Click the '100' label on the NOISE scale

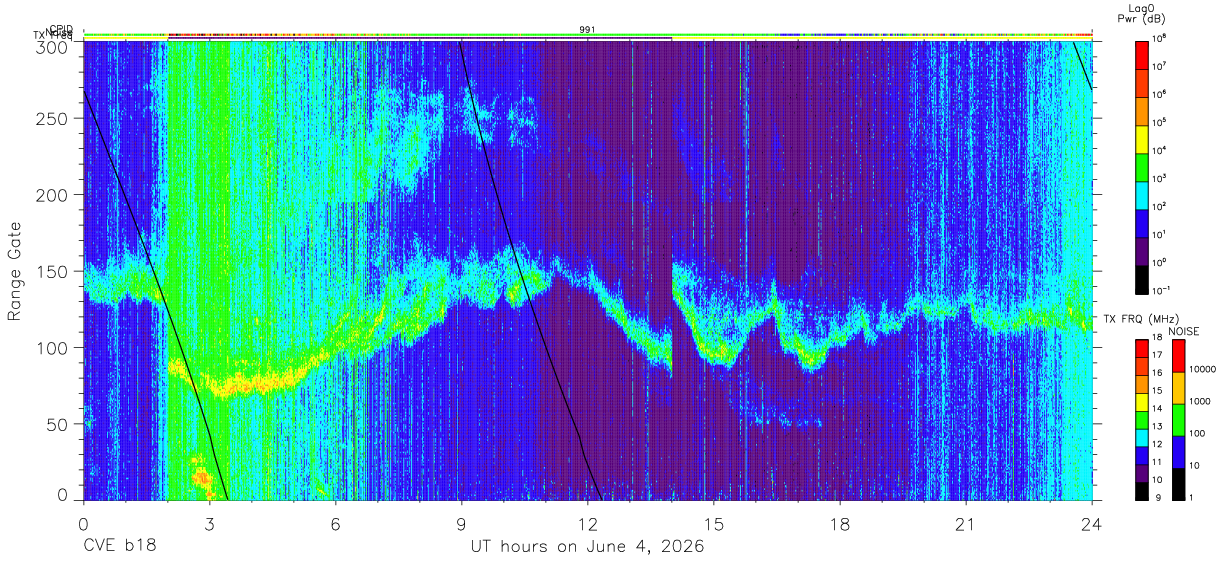pos(1199,433)
